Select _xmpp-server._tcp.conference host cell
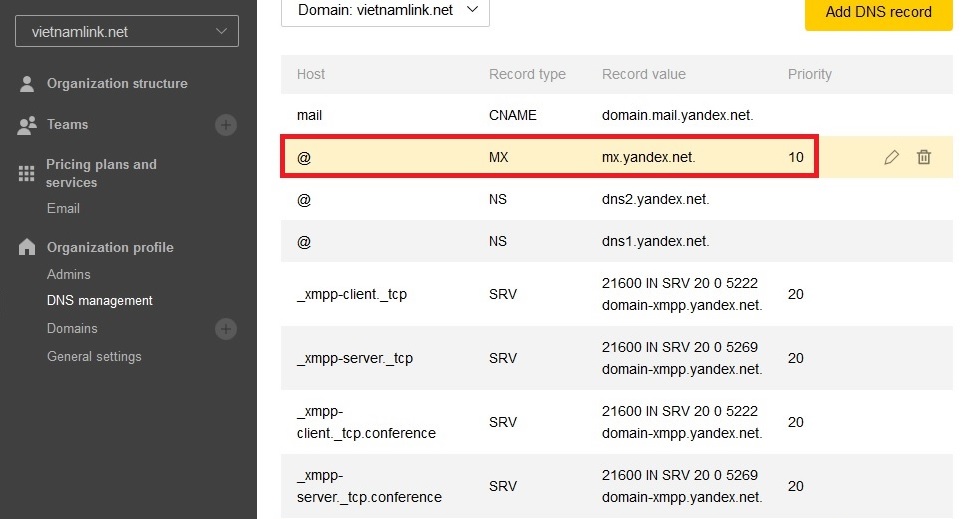969x519 pixels. tap(369, 486)
